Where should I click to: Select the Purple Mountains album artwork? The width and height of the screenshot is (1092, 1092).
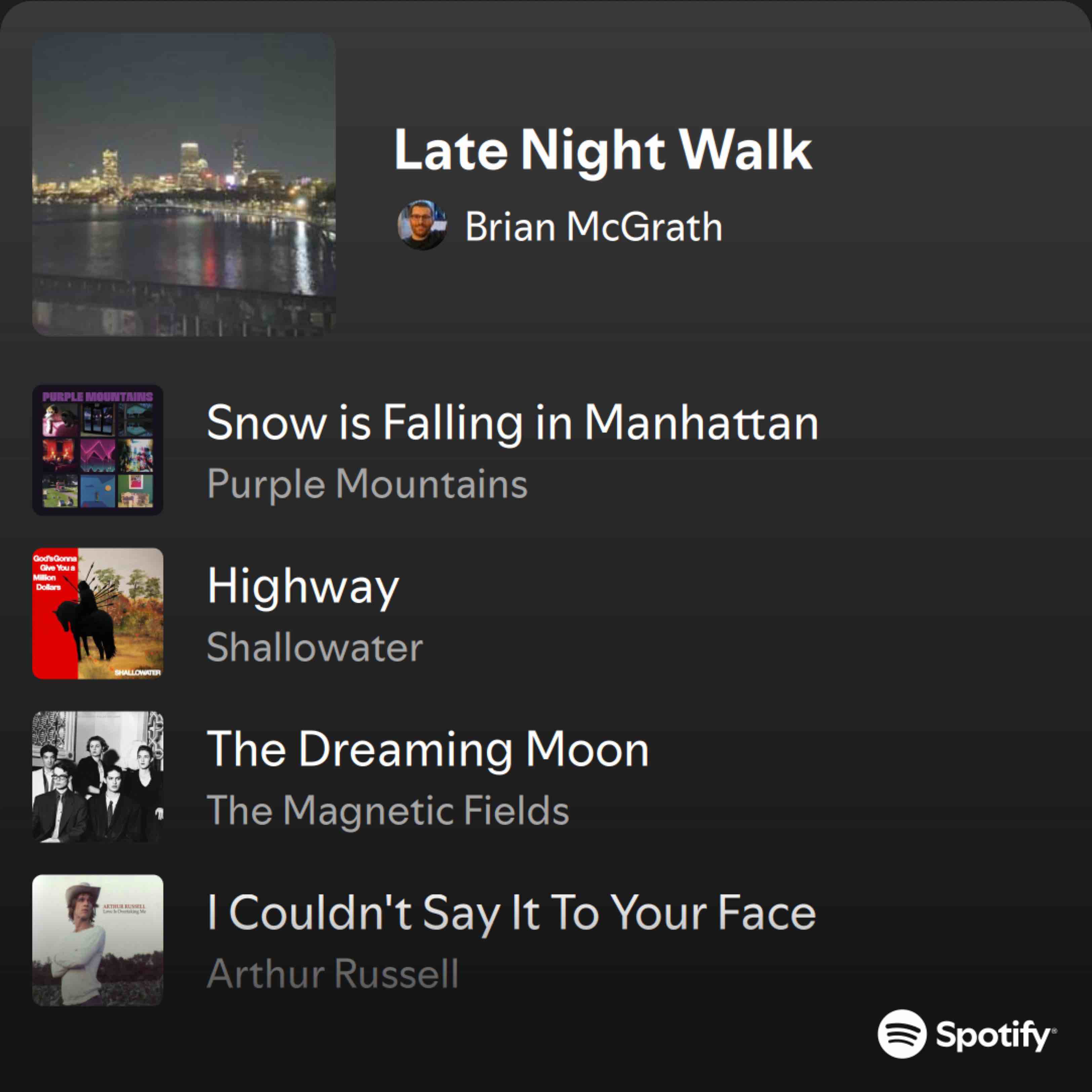(x=98, y=450)
